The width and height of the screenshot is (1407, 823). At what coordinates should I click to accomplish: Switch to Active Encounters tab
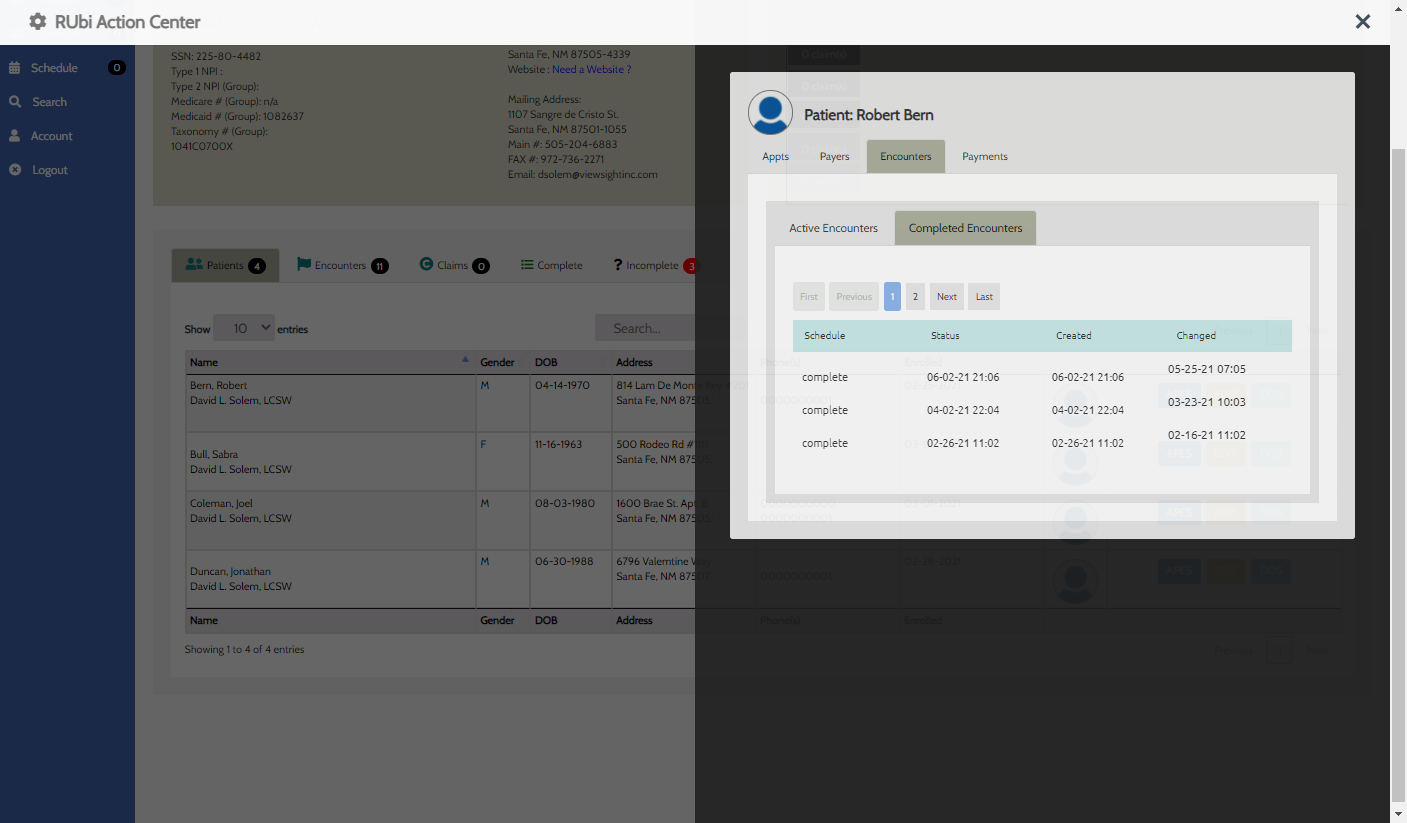(x=833, y=228)
